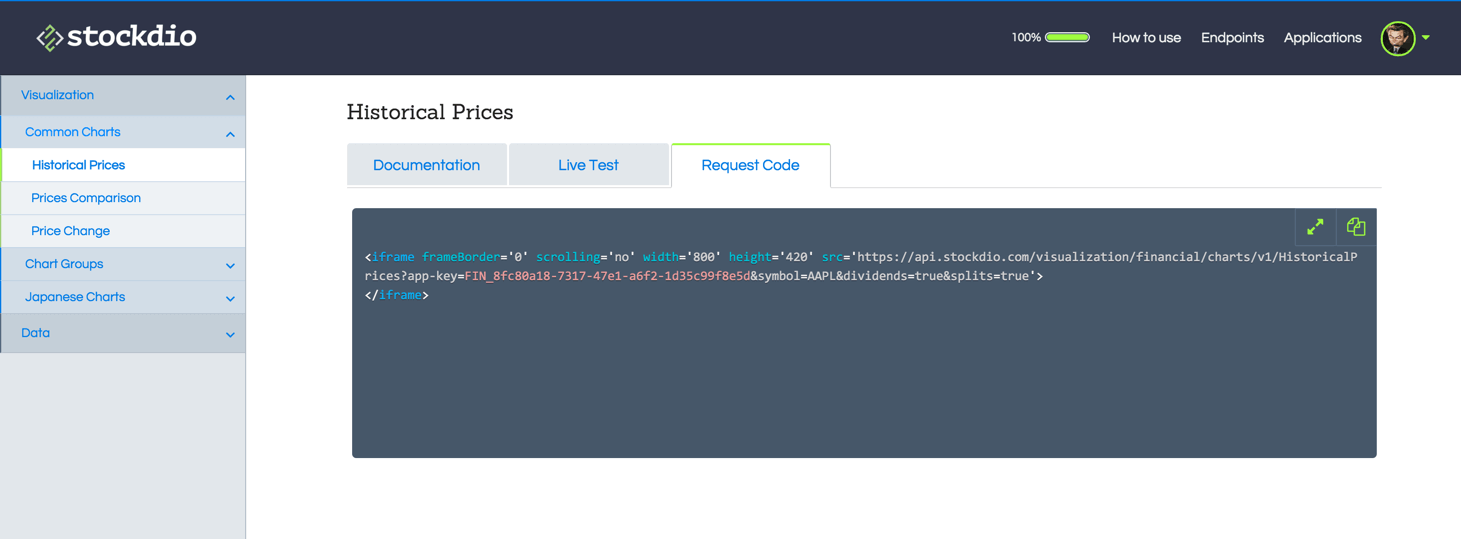
Task: Open Applications in top navigation
Action: [1322, 38]
